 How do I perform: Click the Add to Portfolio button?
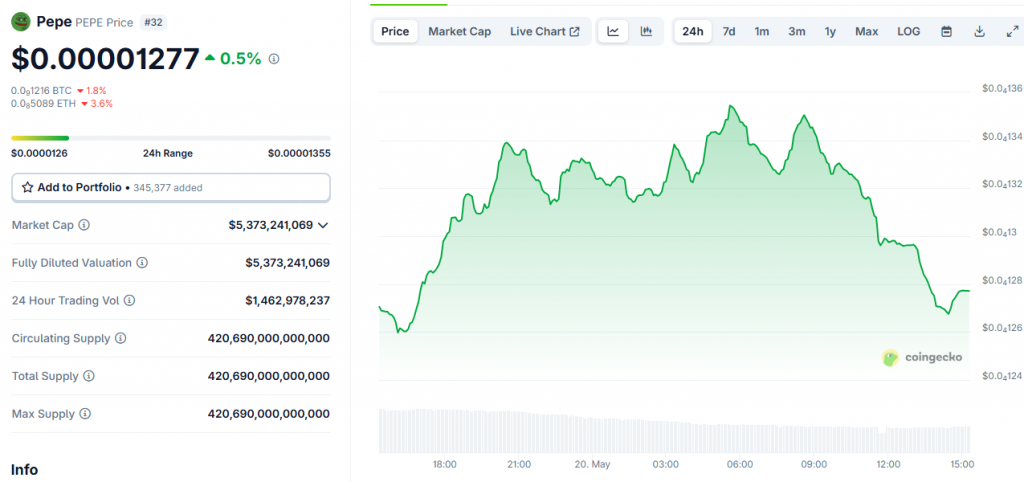click(171, 187)
